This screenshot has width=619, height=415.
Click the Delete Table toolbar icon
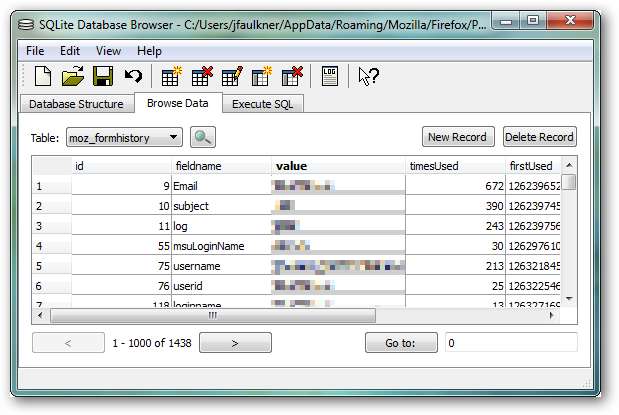point(203,76)
